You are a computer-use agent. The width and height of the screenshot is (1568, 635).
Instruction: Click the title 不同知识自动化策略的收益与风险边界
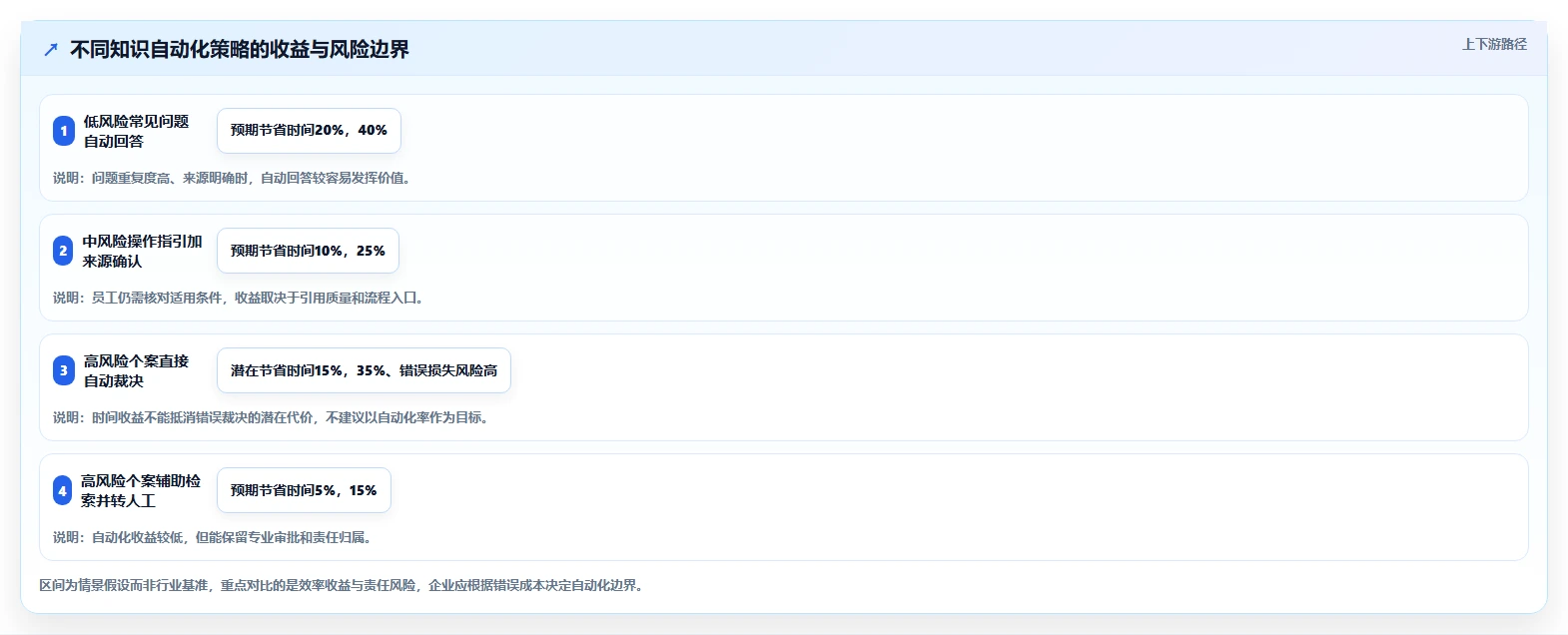(240, 49)
